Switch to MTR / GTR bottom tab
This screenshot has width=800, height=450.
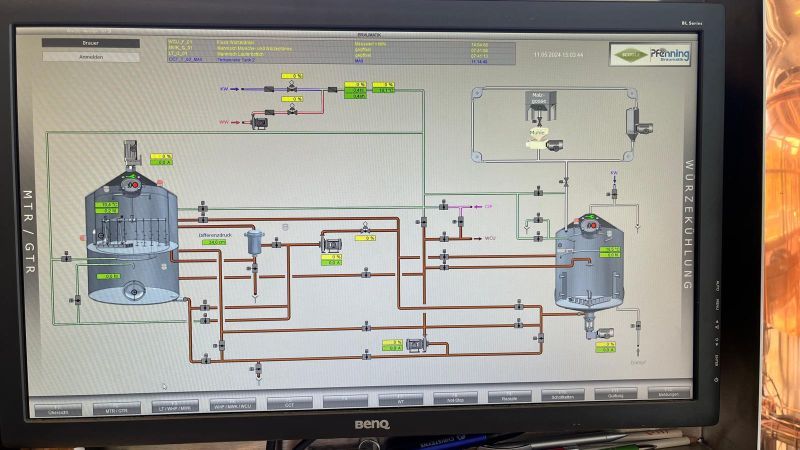(116, 409)
